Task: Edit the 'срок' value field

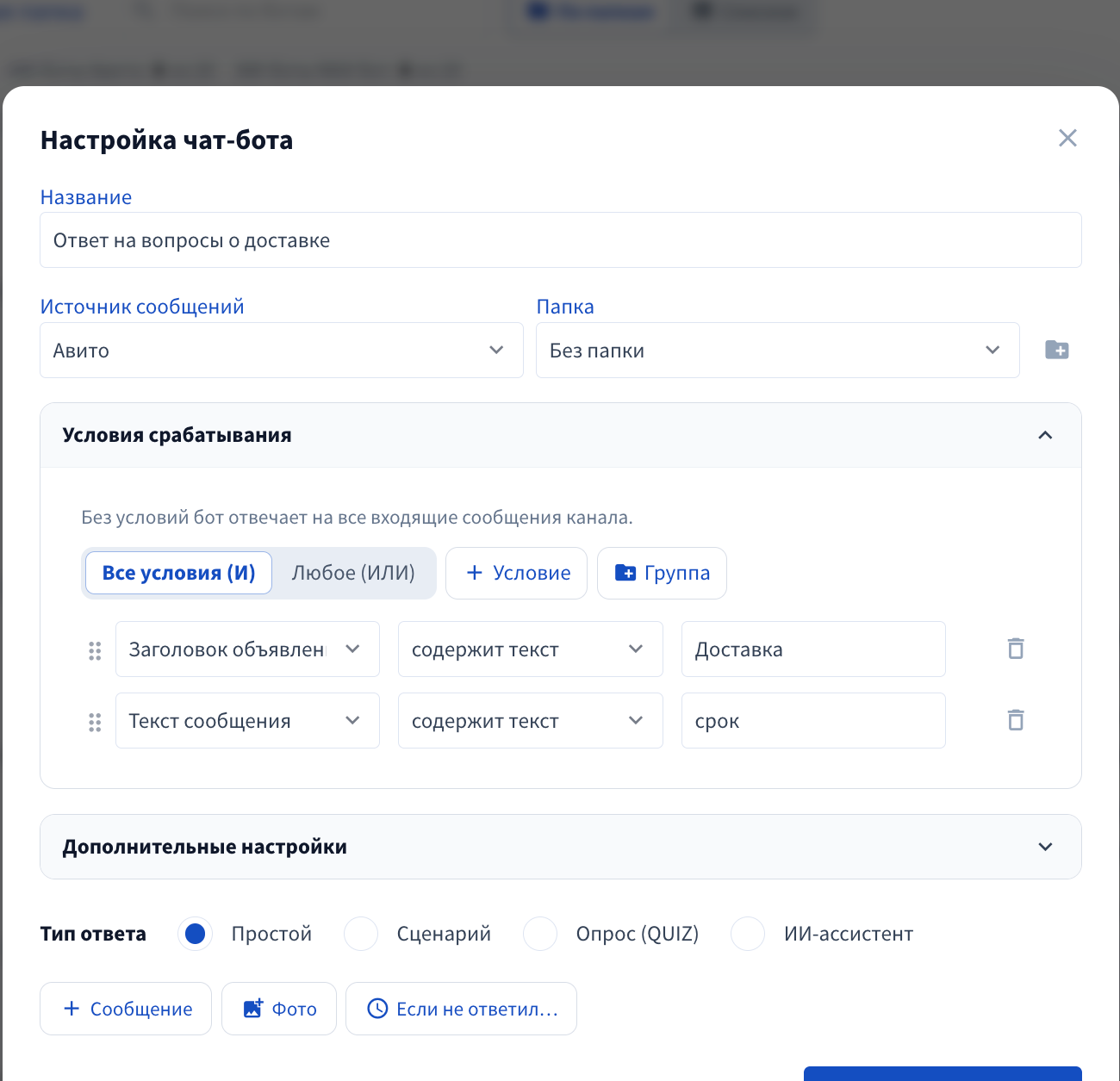Action: (x=813, y=720)
